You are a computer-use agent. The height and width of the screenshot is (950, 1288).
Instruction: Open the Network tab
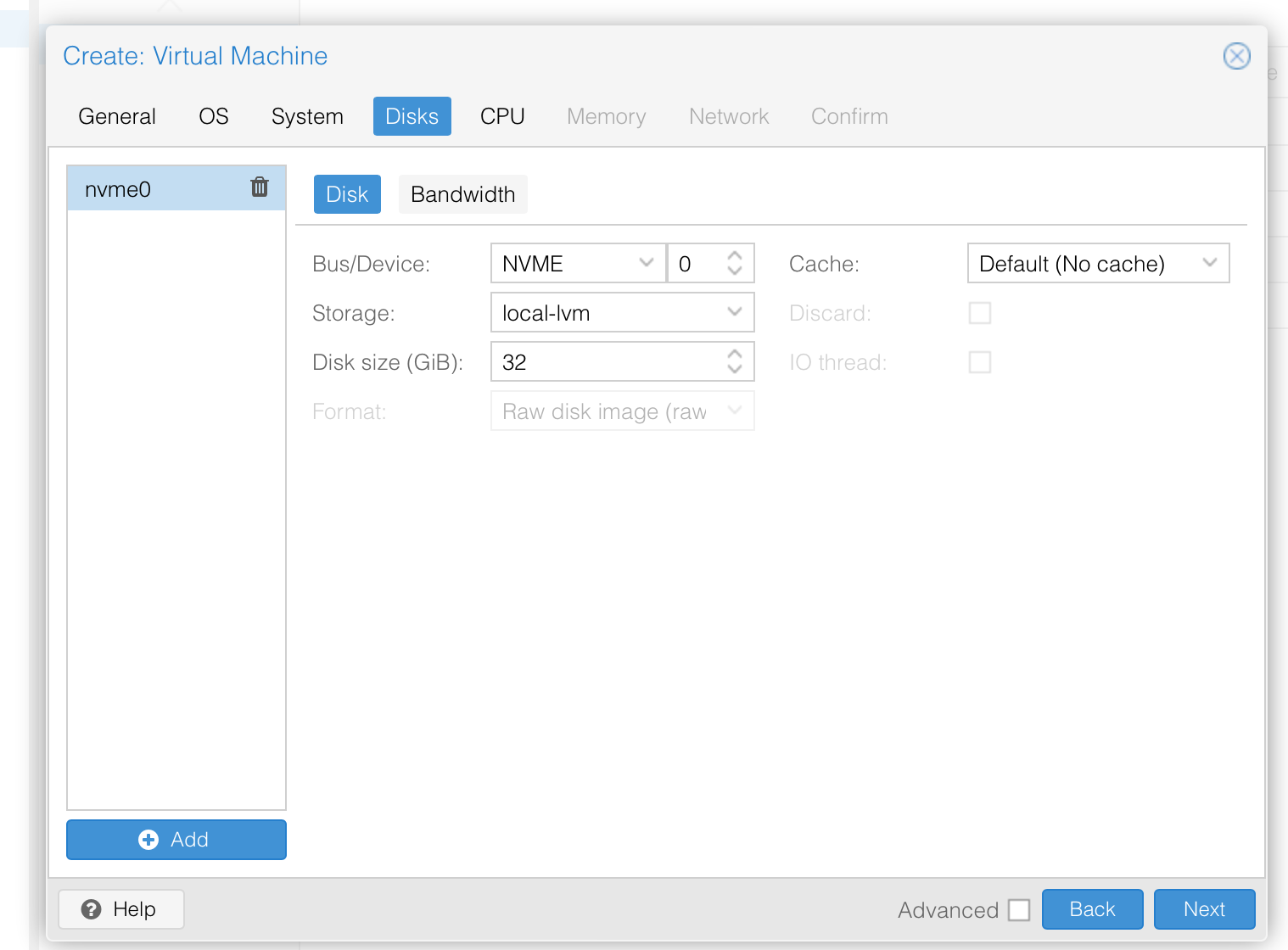point(729,116)
